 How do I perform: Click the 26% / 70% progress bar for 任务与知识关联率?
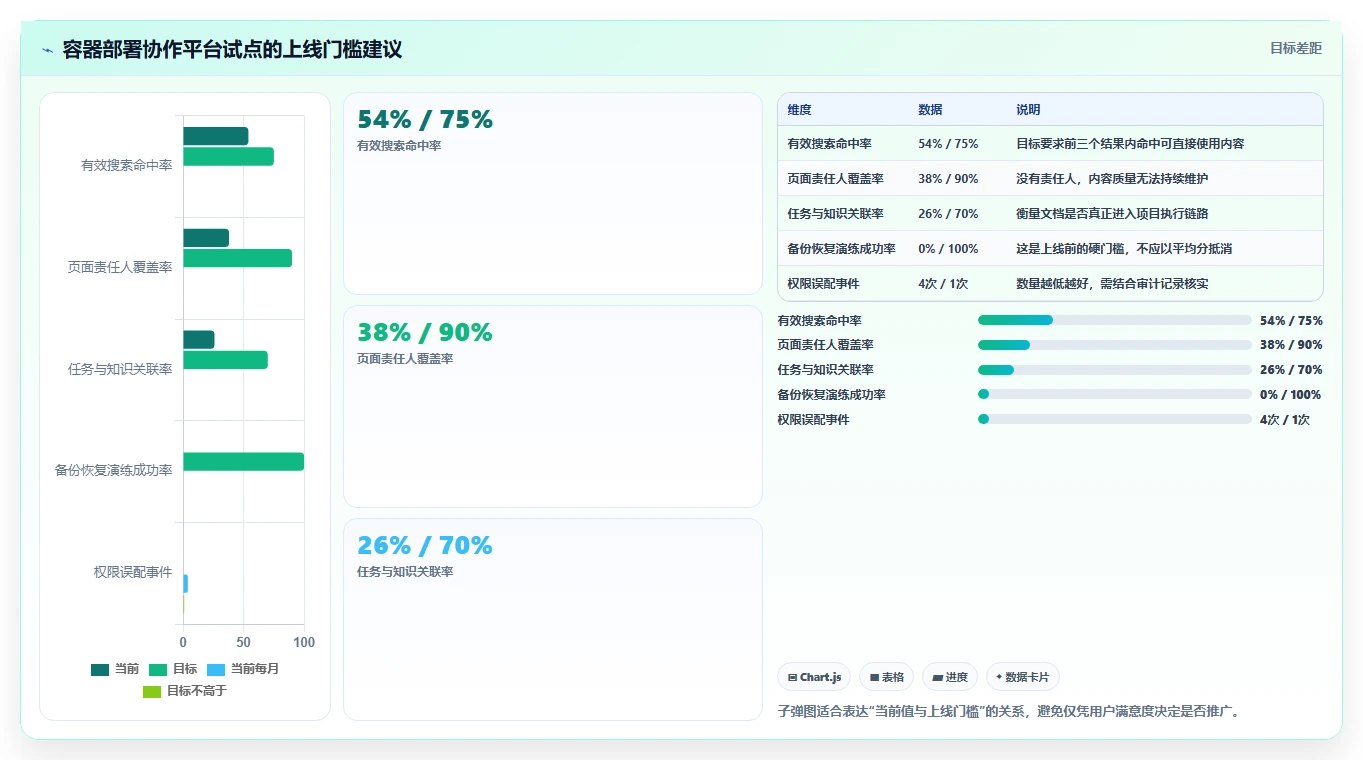(1114, 370)
